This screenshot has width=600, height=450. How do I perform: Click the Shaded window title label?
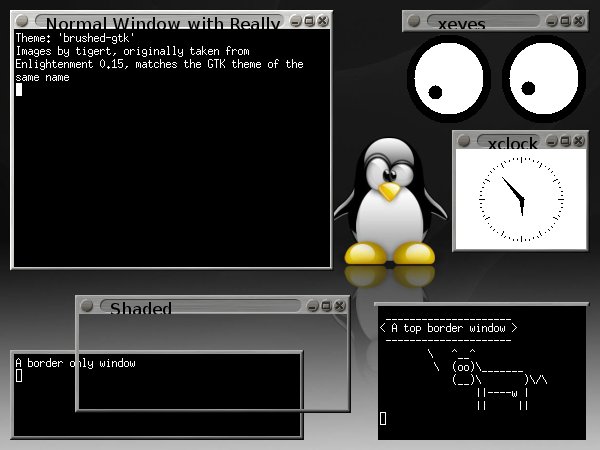coord(140,308)
